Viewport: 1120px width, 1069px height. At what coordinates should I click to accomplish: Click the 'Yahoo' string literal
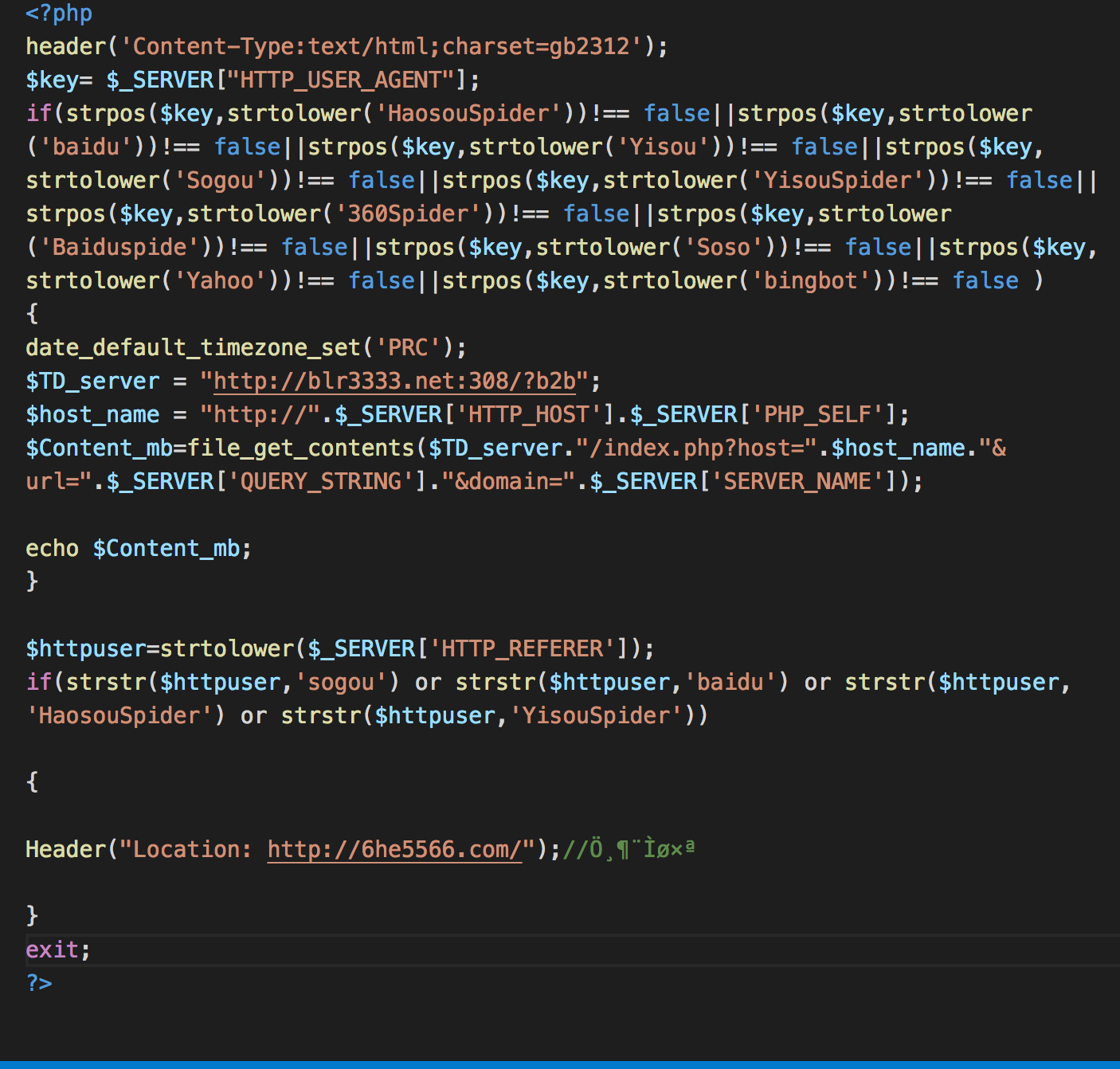coord(220,280)
